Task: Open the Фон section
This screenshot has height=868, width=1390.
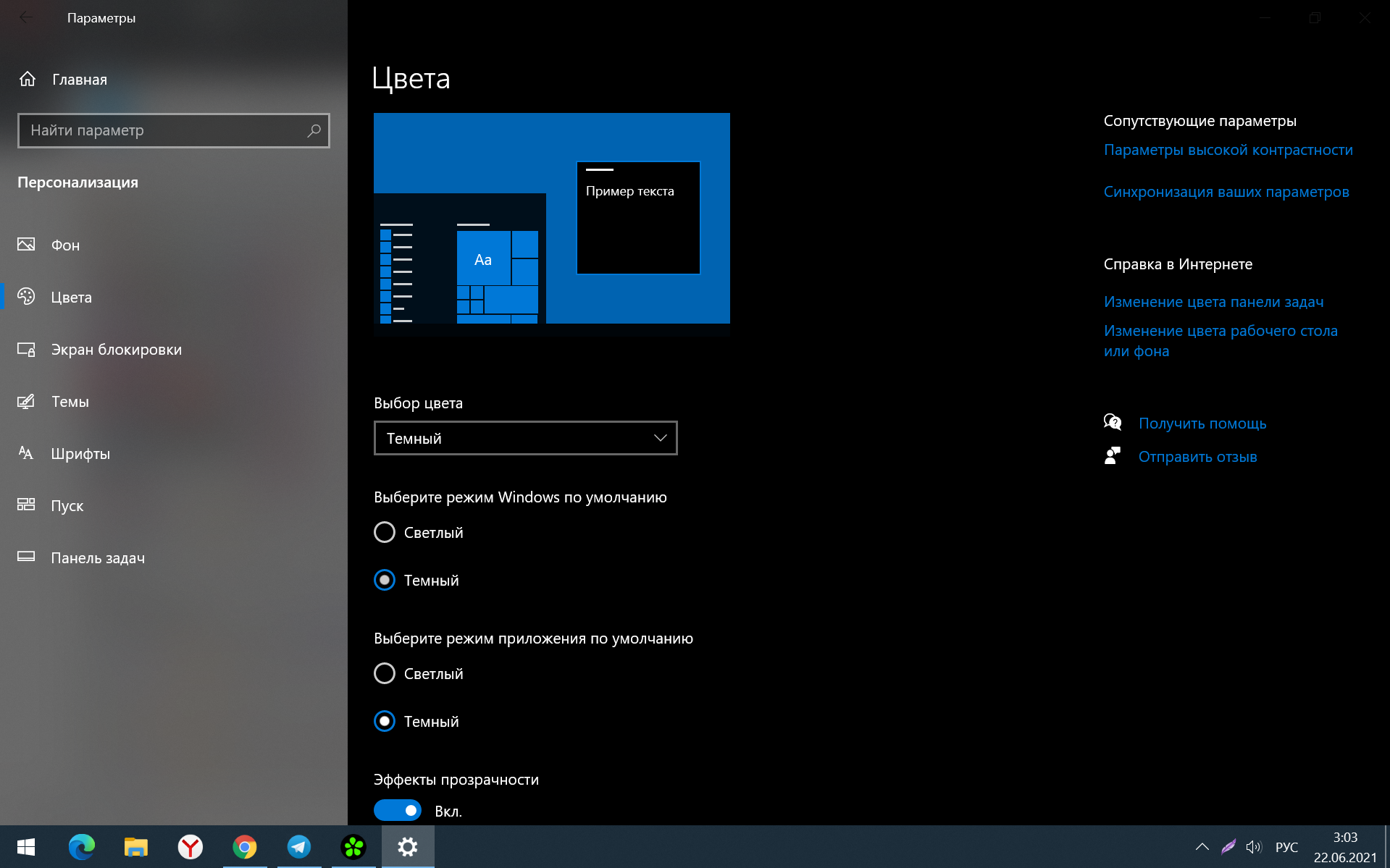Action: (174, 245)
